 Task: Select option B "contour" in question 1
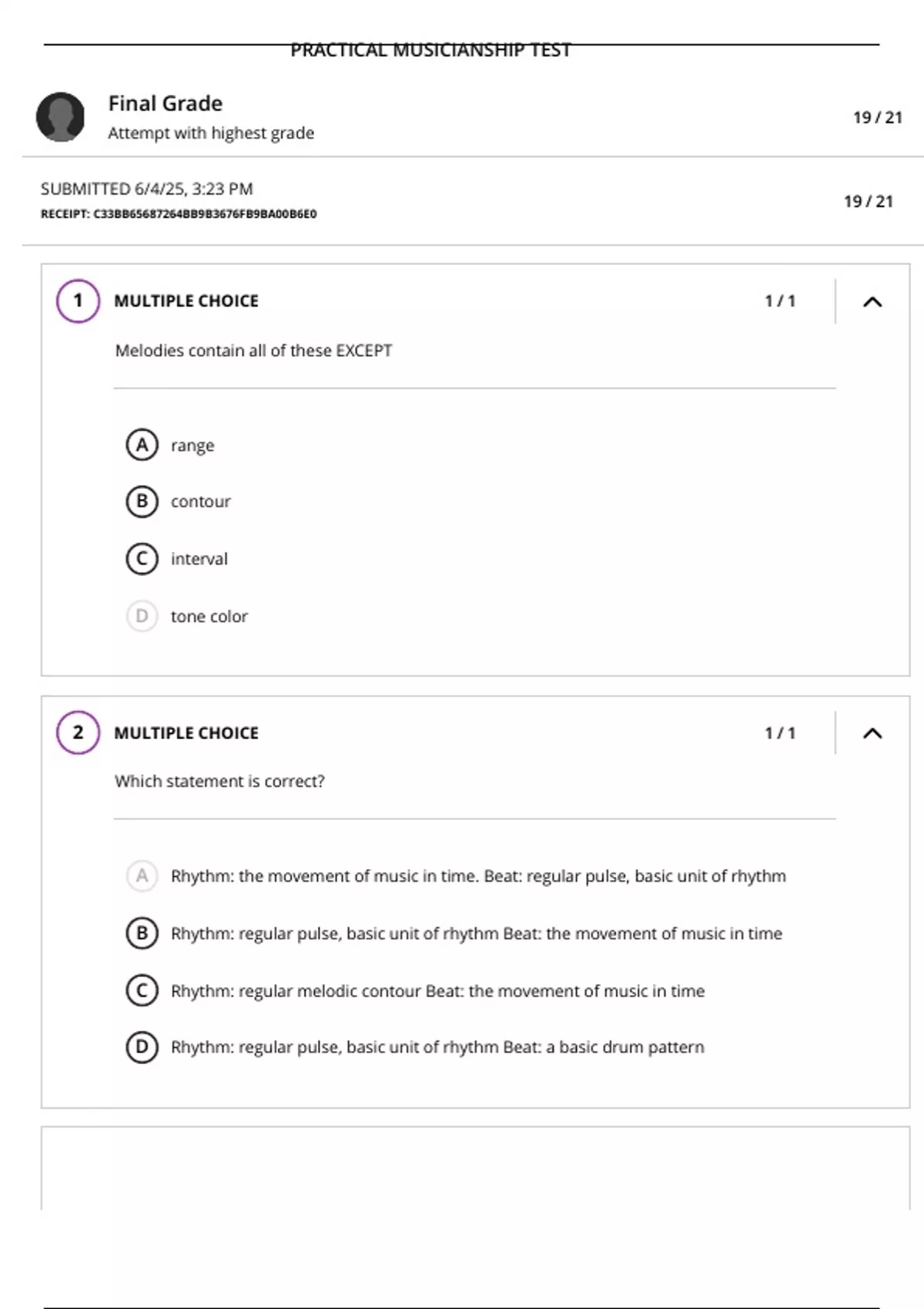click(142, 501)
